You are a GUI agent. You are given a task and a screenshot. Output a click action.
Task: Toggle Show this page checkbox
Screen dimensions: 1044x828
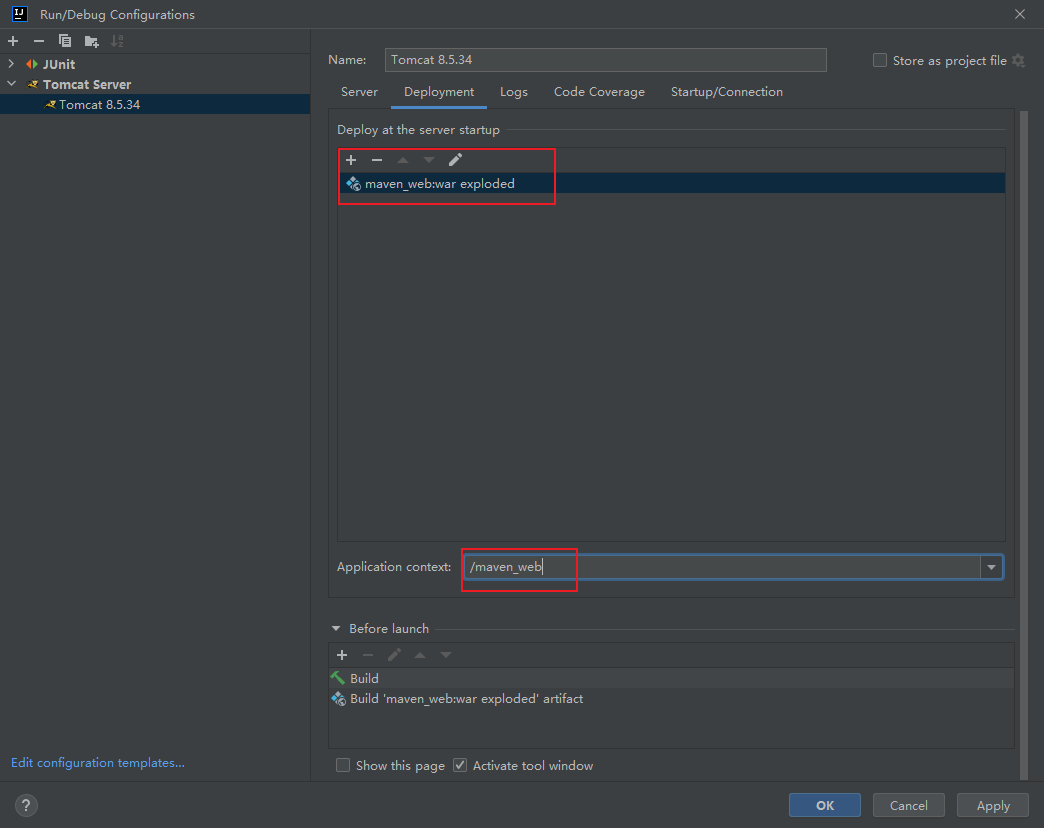343,766
